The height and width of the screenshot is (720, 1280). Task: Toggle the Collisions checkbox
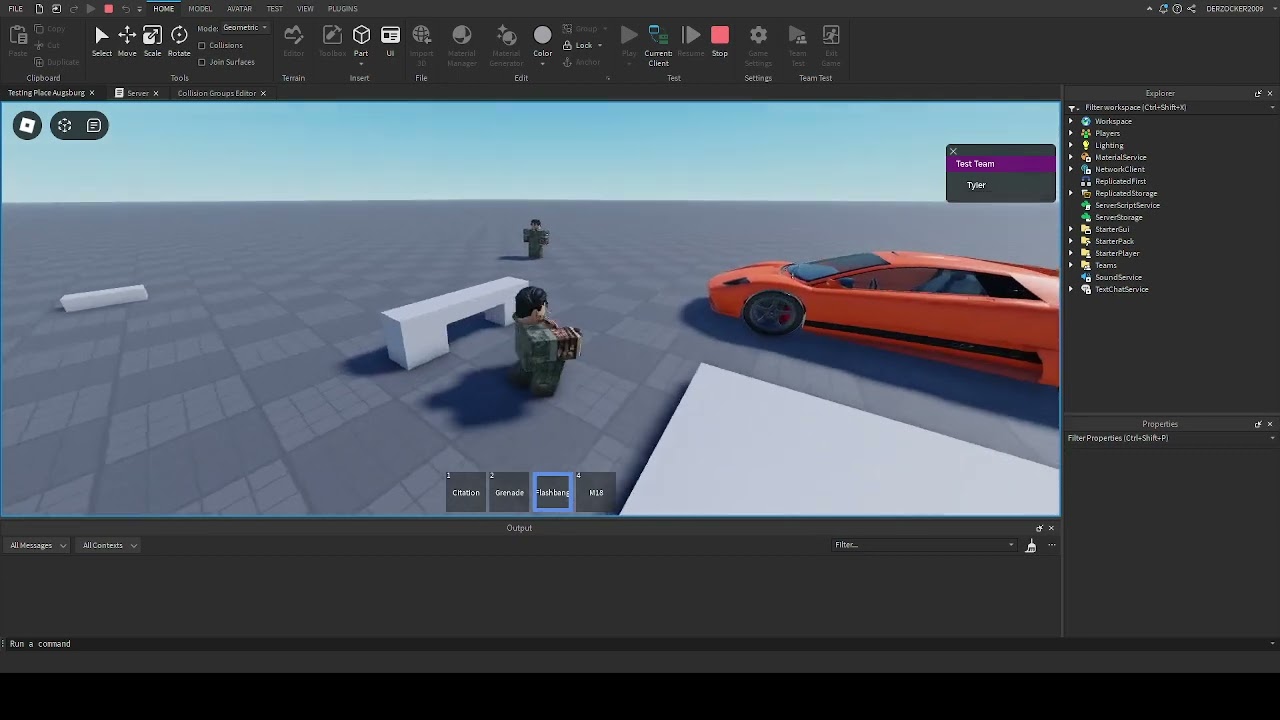203,45
